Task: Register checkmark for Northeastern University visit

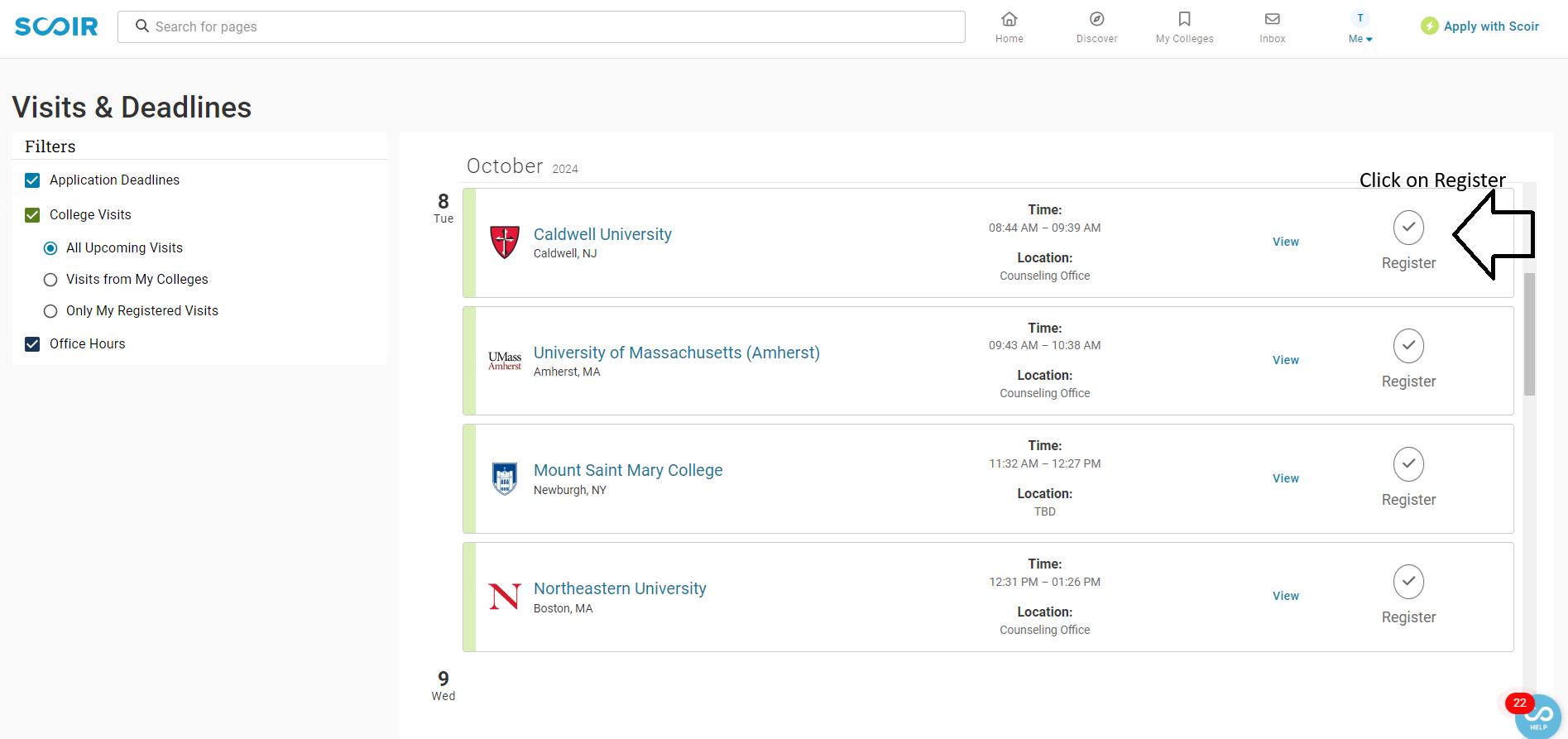Action: (1408, 582)
